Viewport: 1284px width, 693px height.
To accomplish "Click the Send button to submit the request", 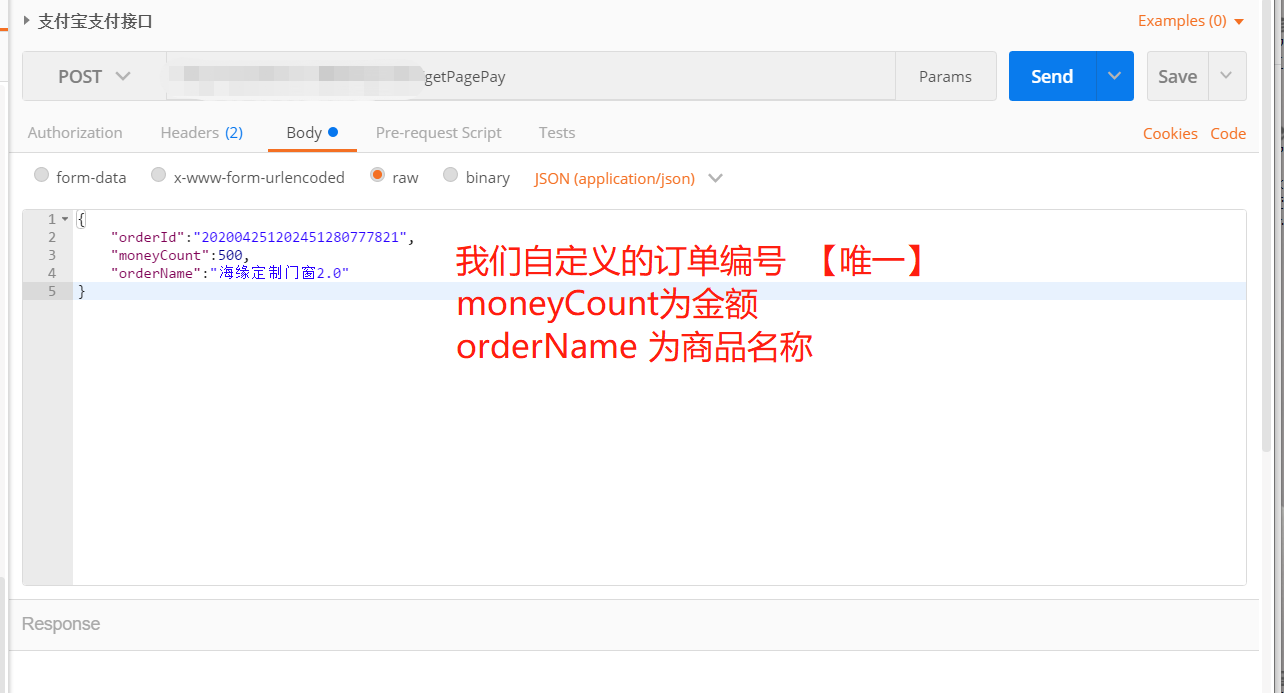I will [x=1051, y=75].
